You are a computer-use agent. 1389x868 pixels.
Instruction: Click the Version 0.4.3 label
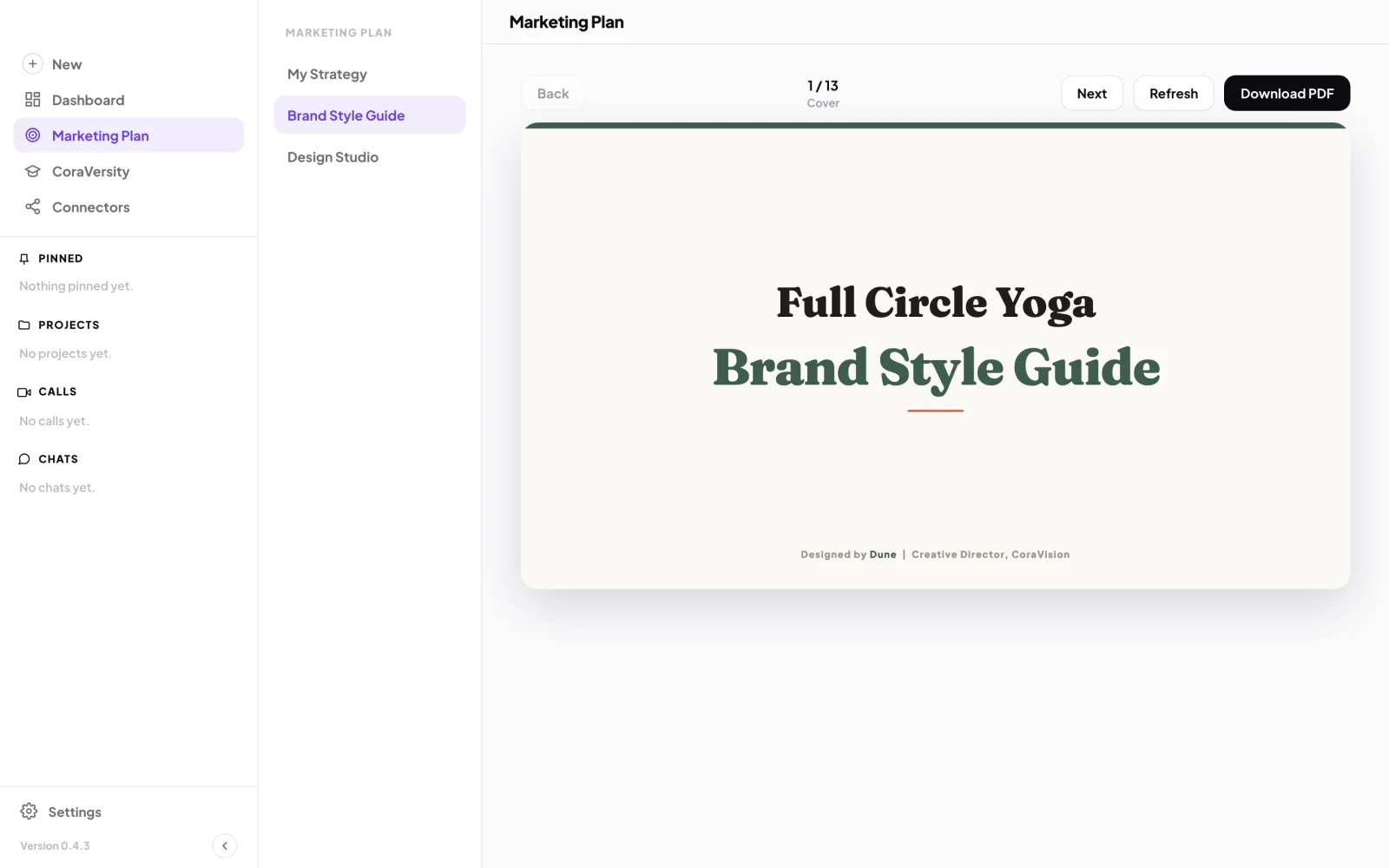55,845
